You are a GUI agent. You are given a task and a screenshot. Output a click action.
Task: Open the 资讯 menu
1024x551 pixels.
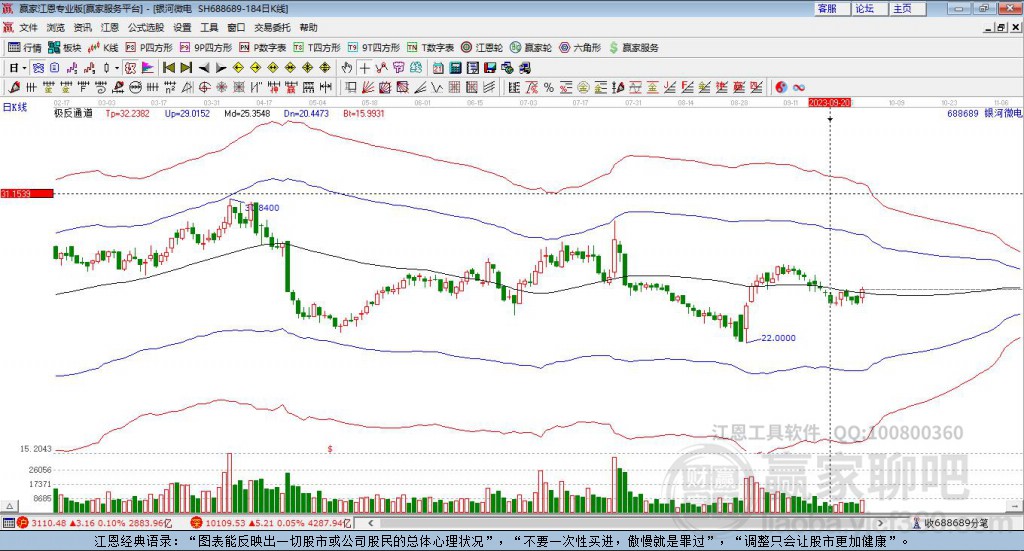[x=82, y=27]
